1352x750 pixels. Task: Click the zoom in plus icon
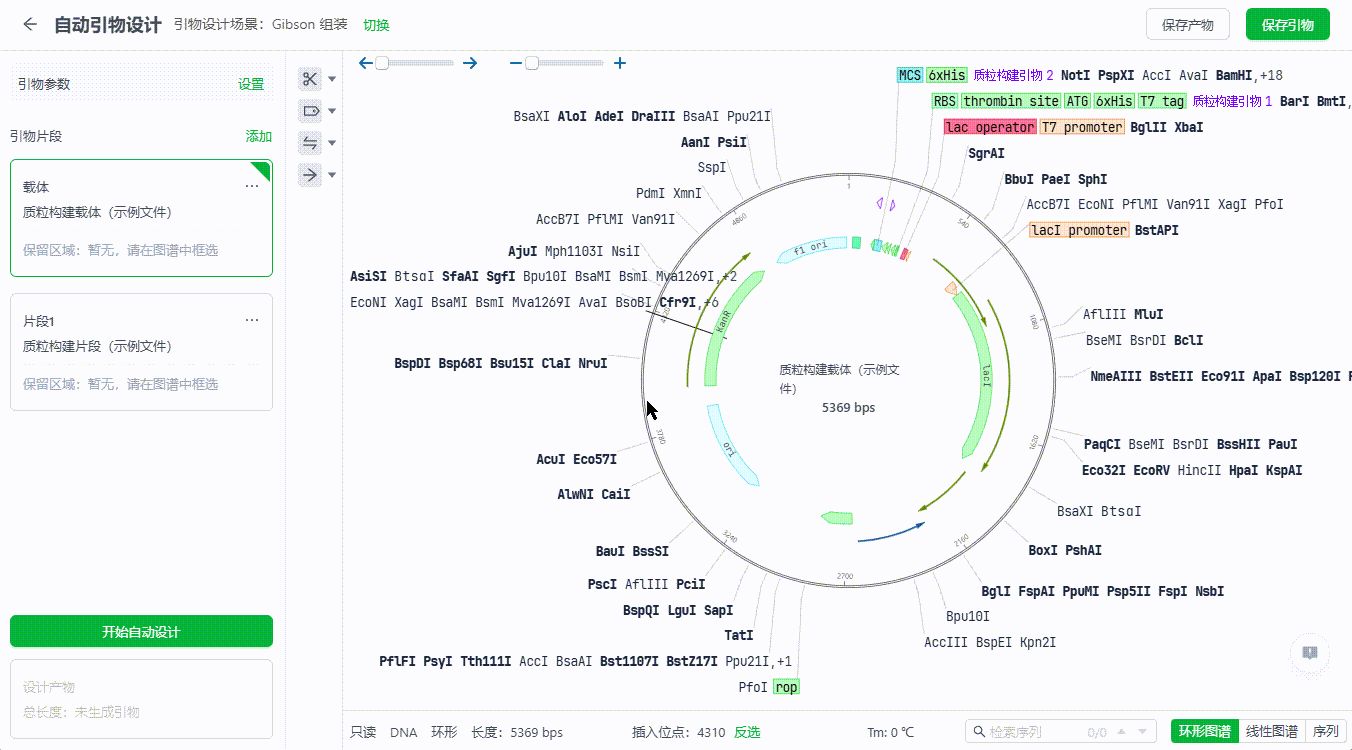pyautogui.click(x=620, y=63)
